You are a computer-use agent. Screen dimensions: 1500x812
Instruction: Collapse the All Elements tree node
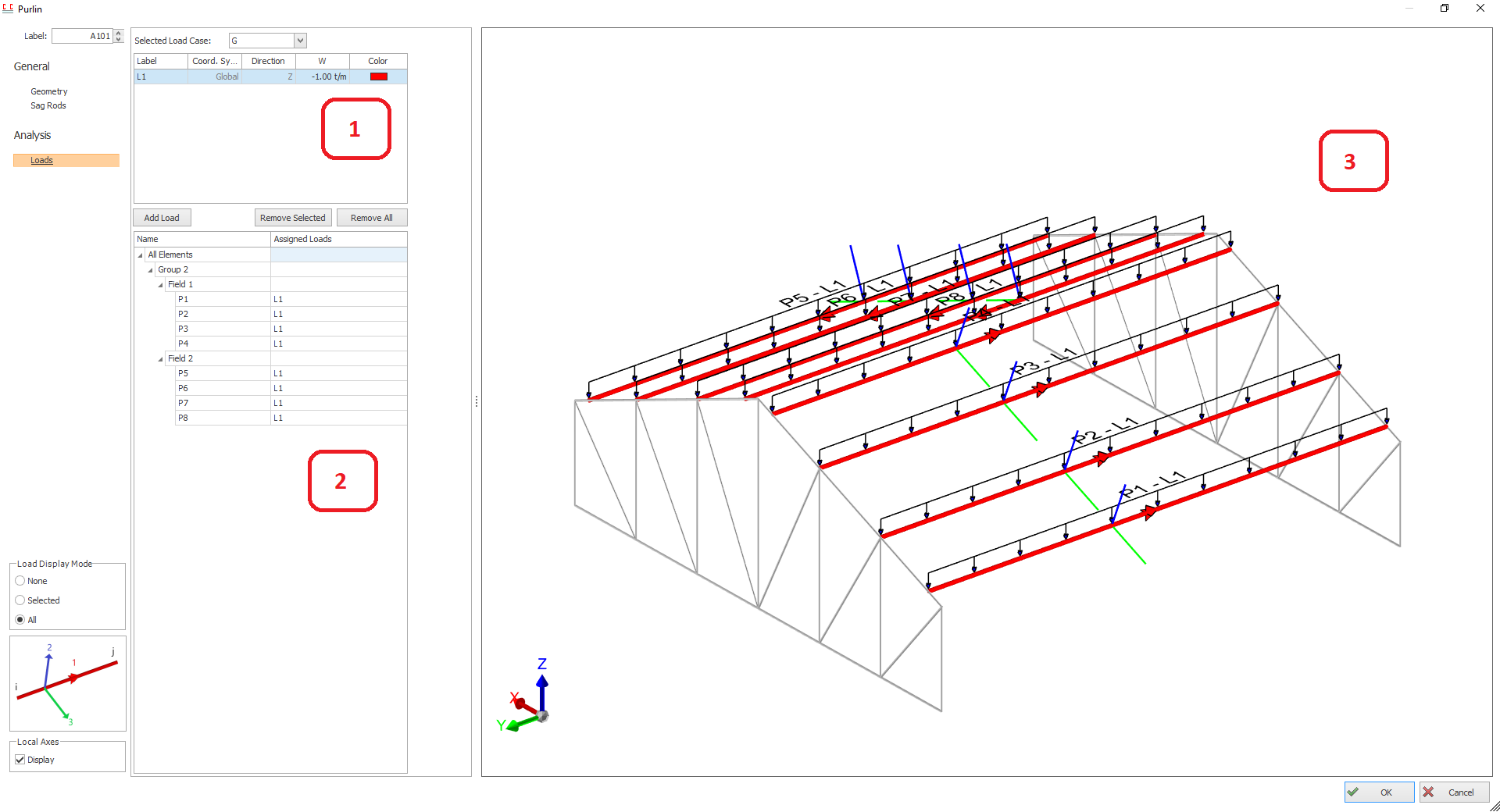(141, 255)
